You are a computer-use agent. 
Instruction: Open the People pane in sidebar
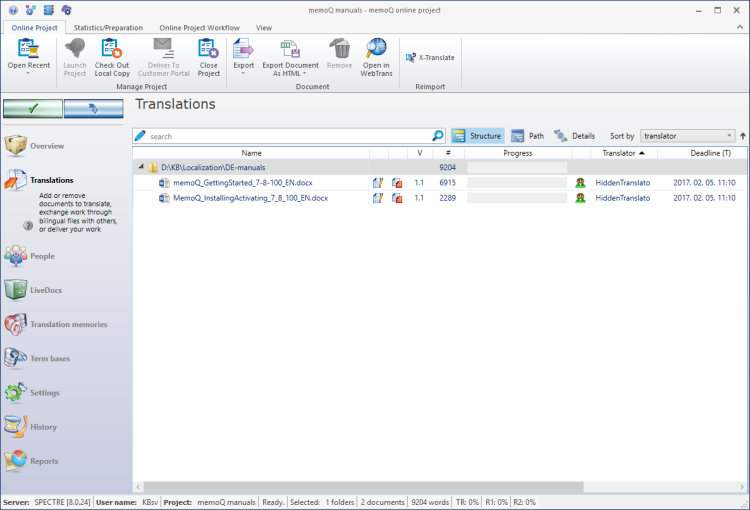click(x=42, y=256)
